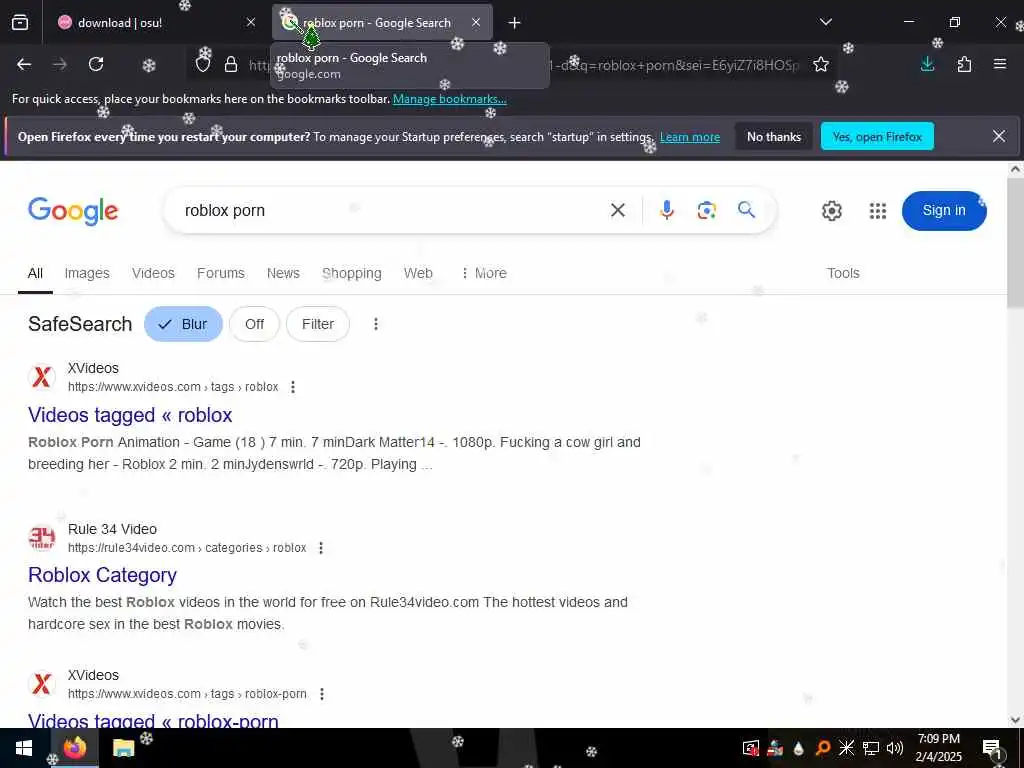Go back to the previous page
This screenshot has width=1024, height=768.
point(24,64)
